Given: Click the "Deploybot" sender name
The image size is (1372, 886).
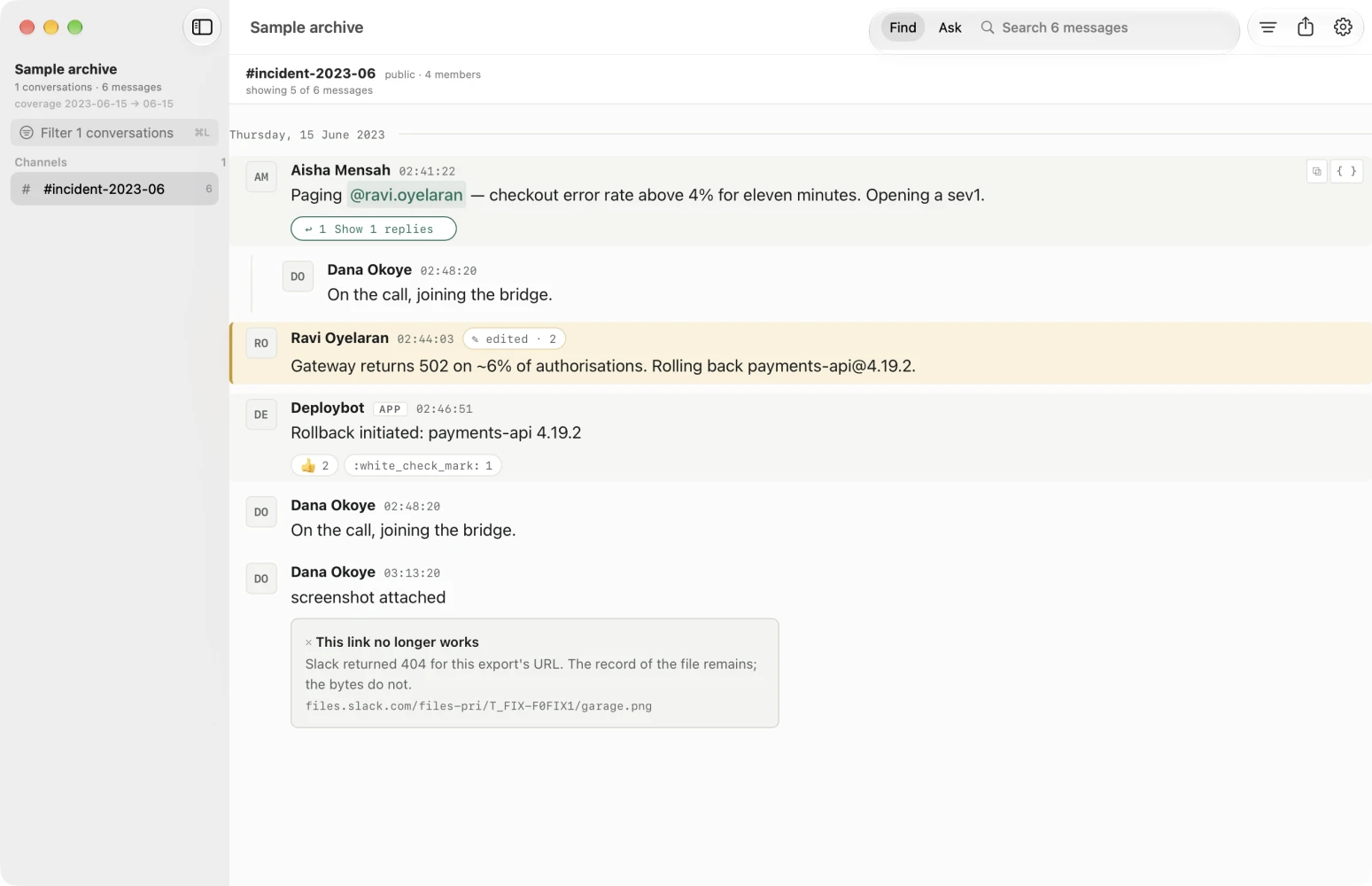Looking at the screenshot, I should [x=328, y=408].
